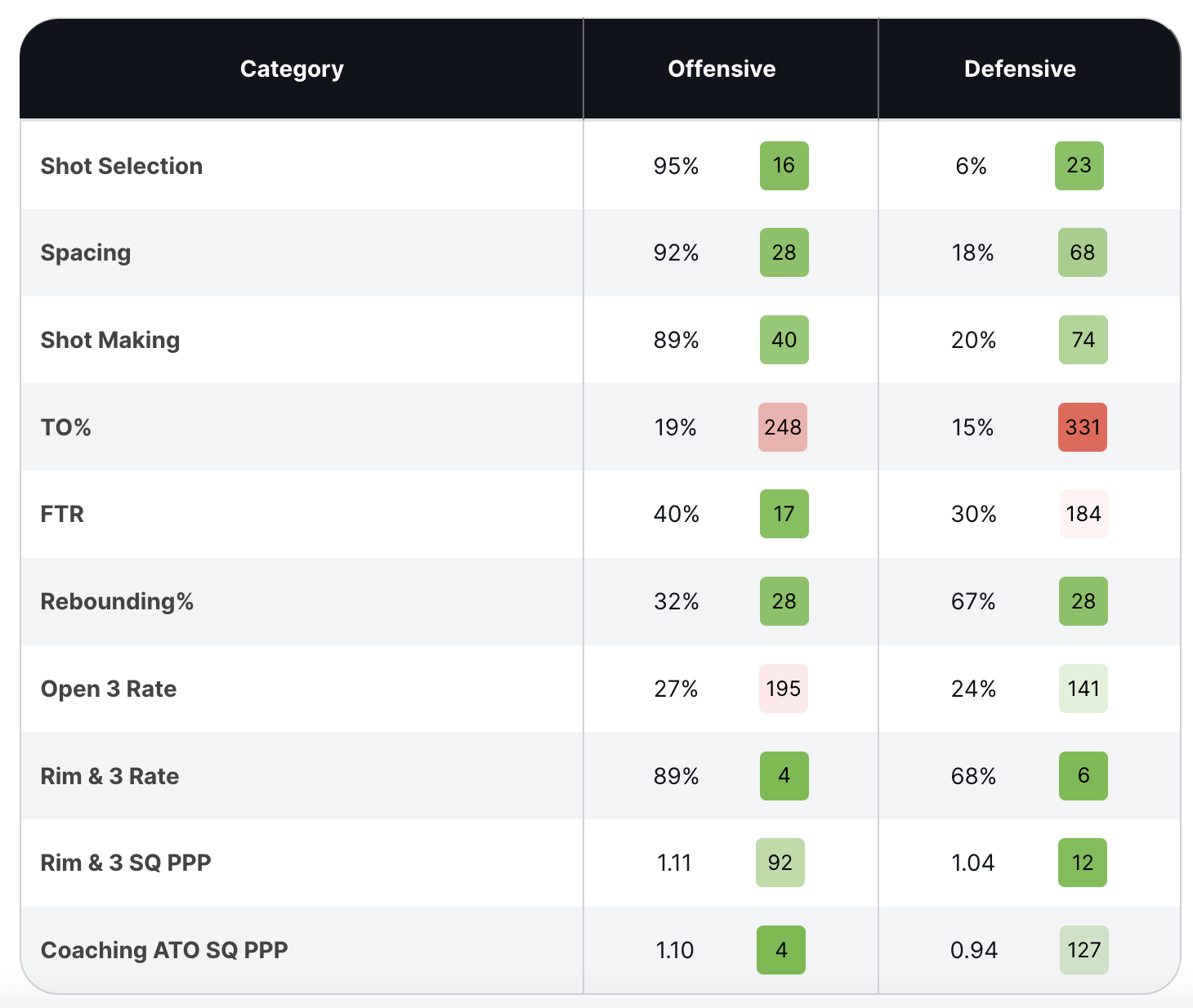The image size is (1193, 1008).
Task: Click defensive Open 3 Rate badge 141
Action: [1084, 689]
